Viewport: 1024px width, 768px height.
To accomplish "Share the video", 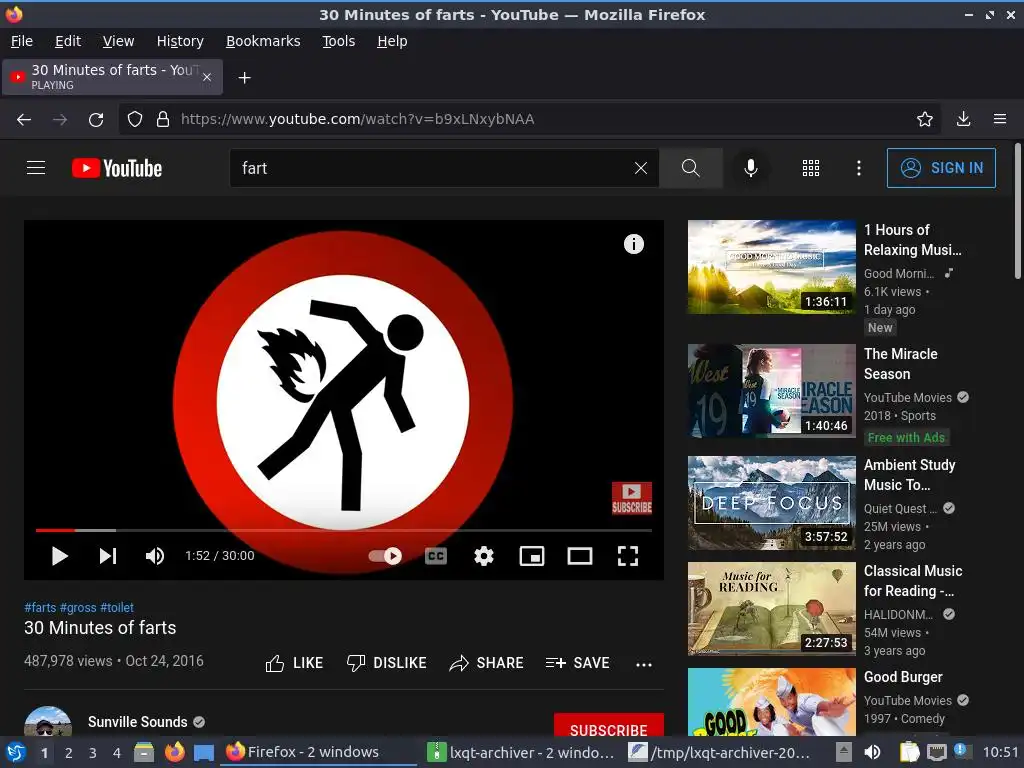I will (x=486, y=663).
